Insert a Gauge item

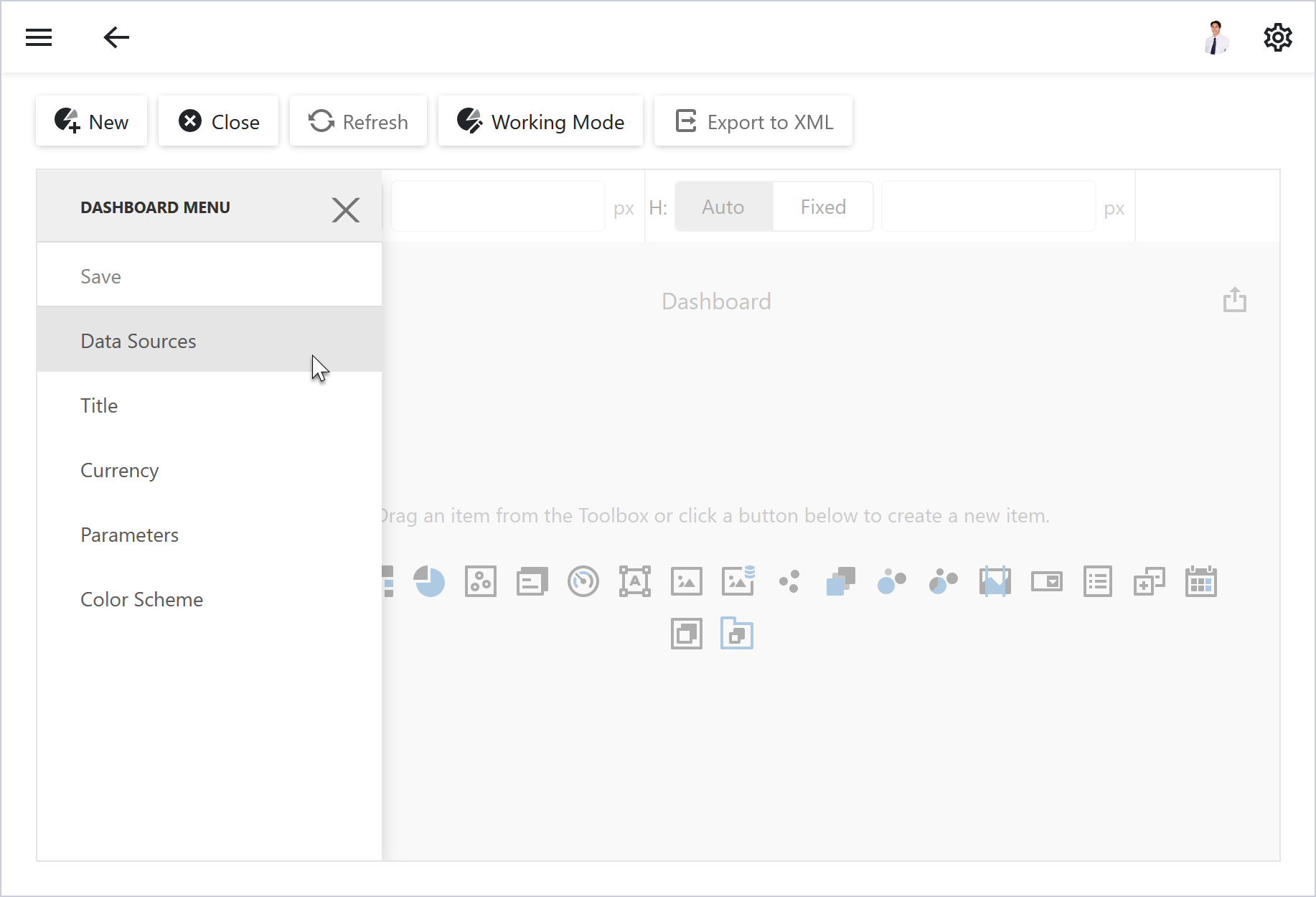(x=583, y=581)
